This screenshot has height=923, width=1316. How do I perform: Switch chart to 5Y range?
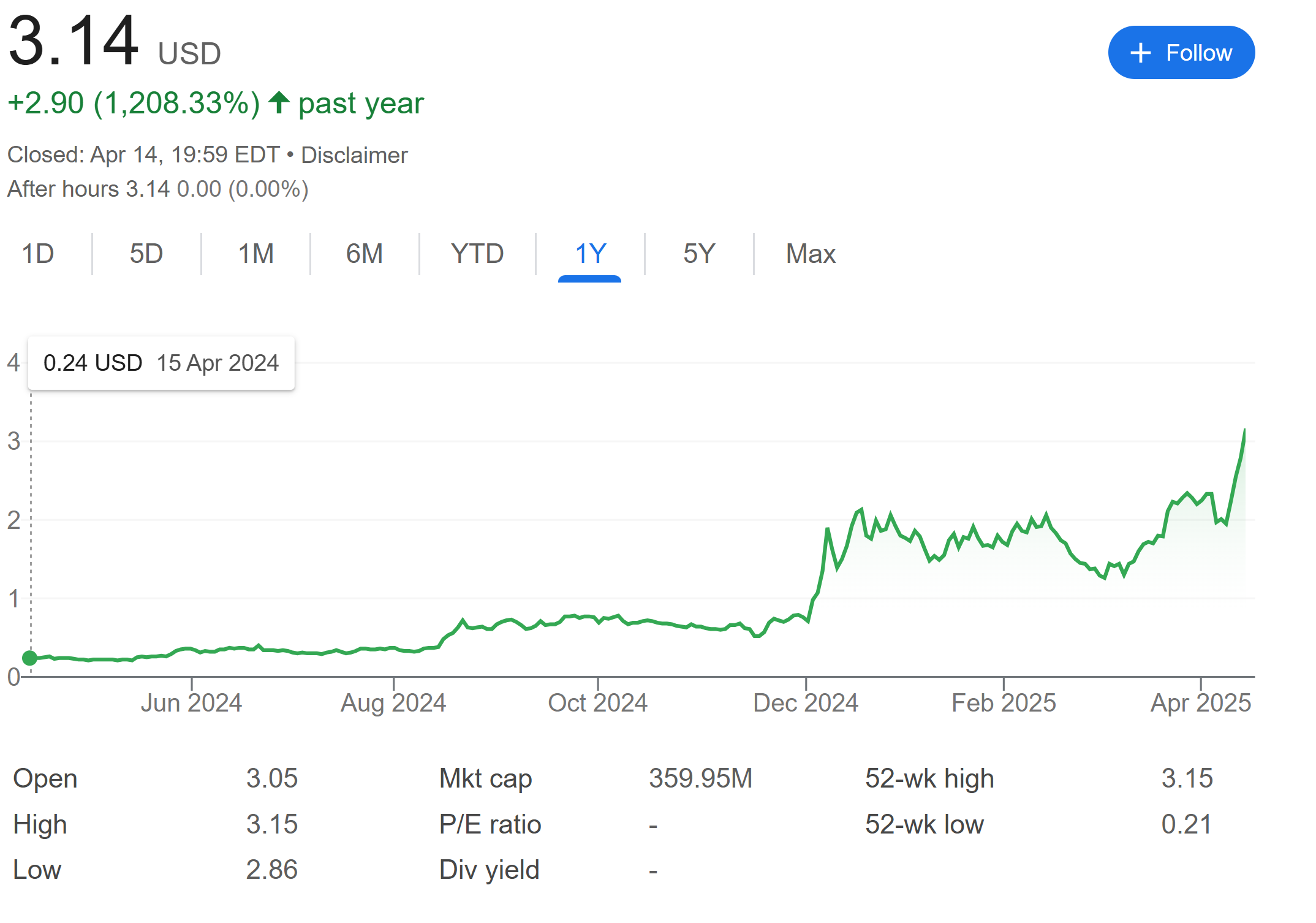[x=699, y=254]
